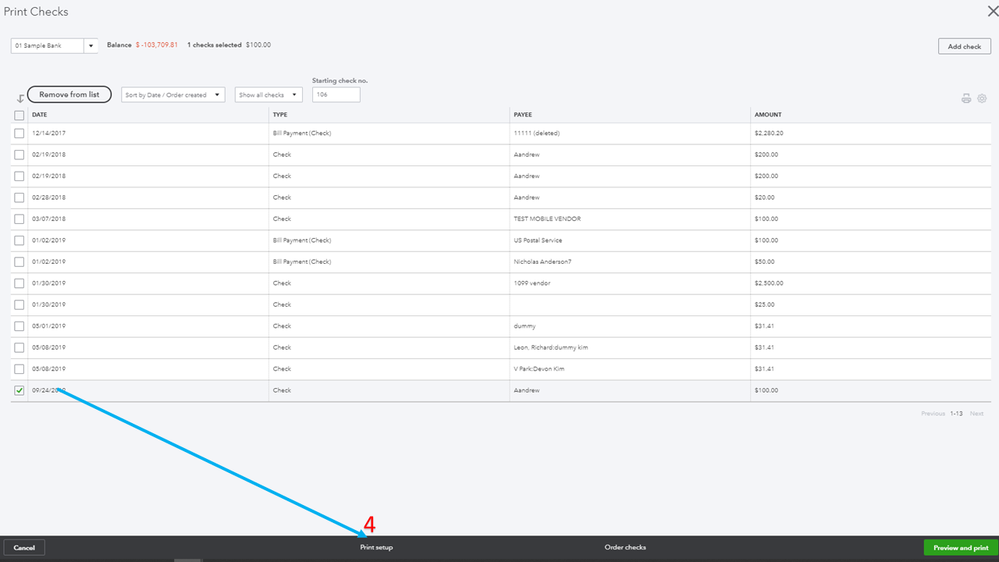
Task: Click the DATE column header
Action: [40, 115]
